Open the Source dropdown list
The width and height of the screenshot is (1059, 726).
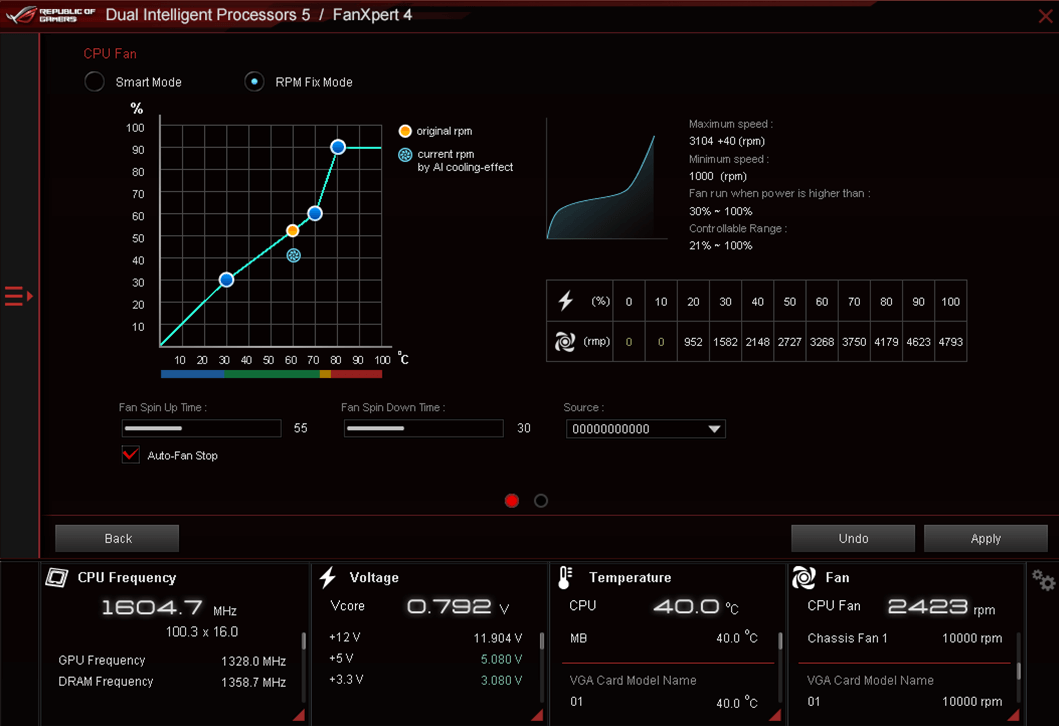coord(645,429)
